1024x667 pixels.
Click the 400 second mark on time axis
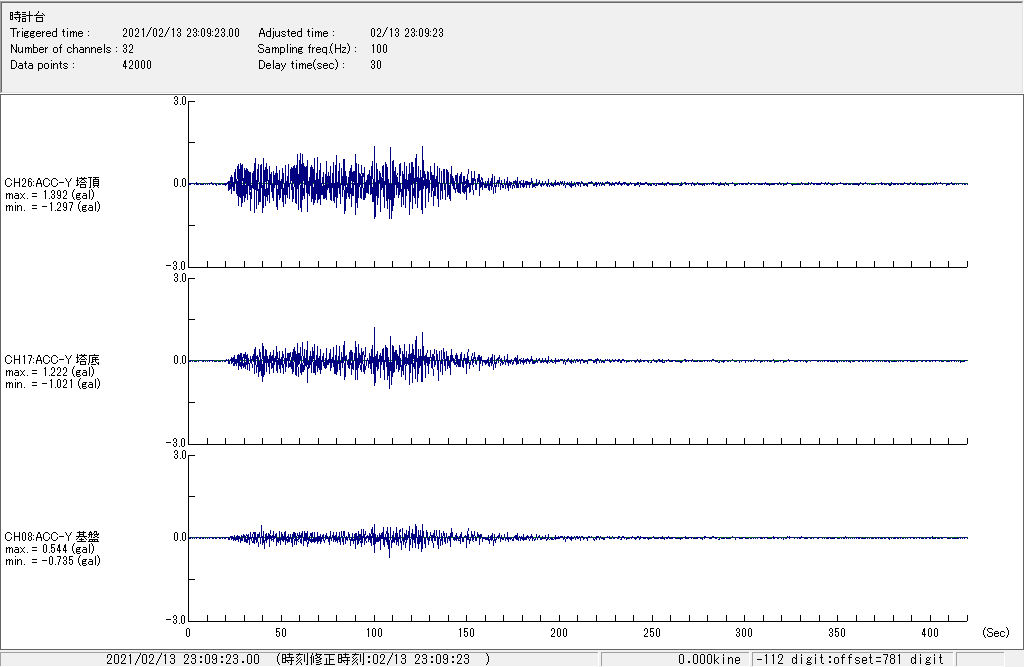(x=929, y=633)
